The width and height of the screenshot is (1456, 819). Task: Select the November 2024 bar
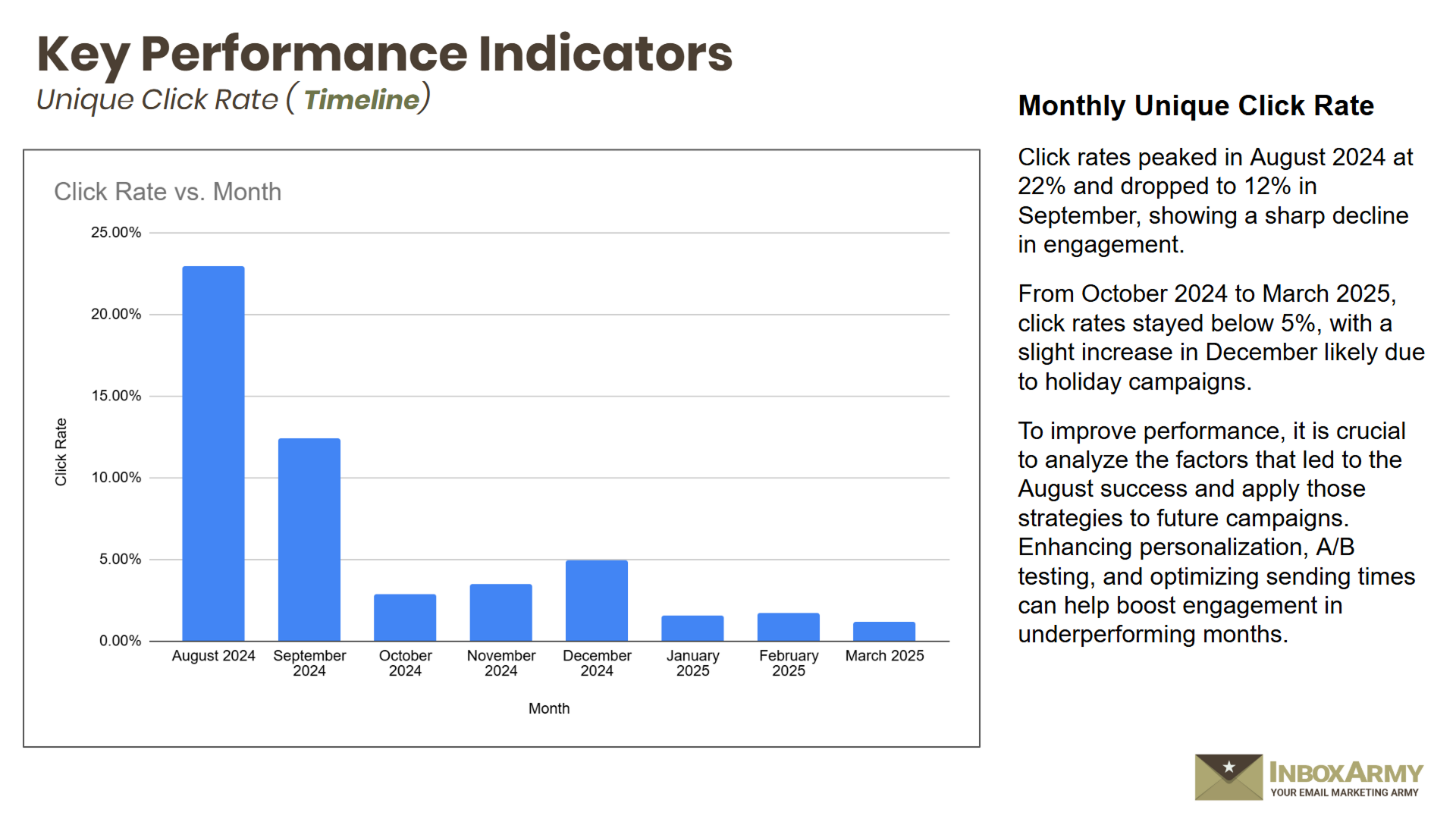500,612
